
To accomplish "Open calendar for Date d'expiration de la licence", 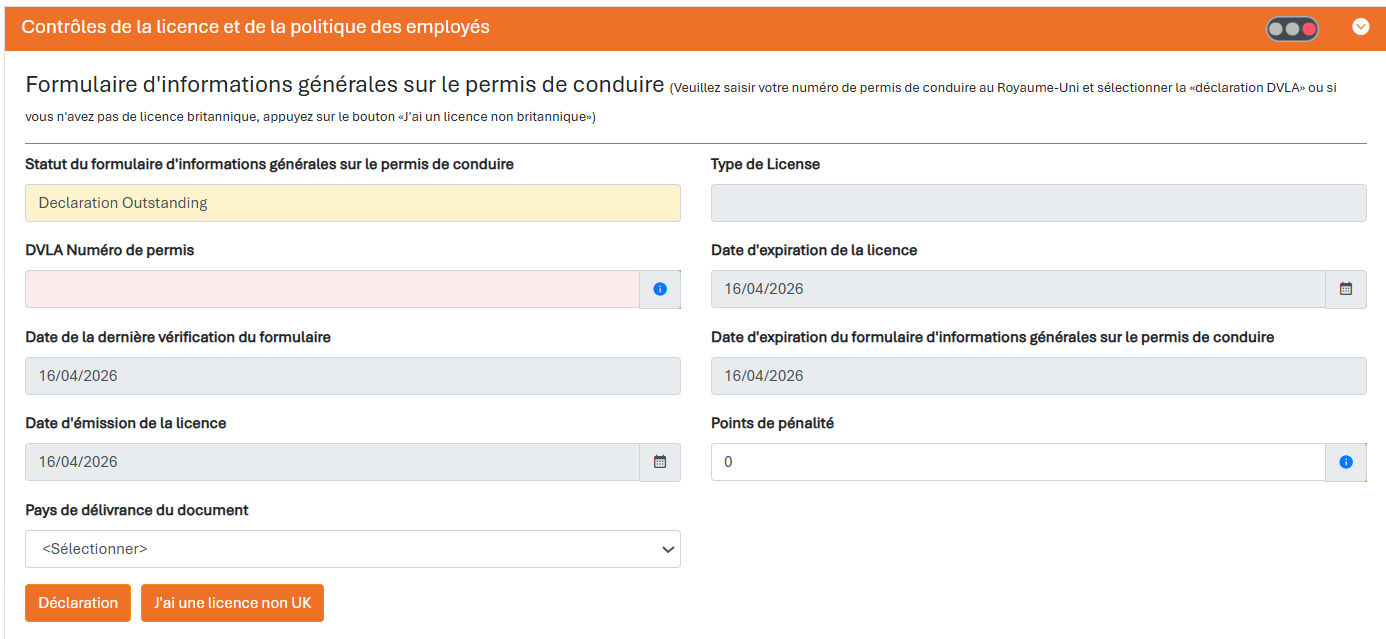I will 1346,289.
